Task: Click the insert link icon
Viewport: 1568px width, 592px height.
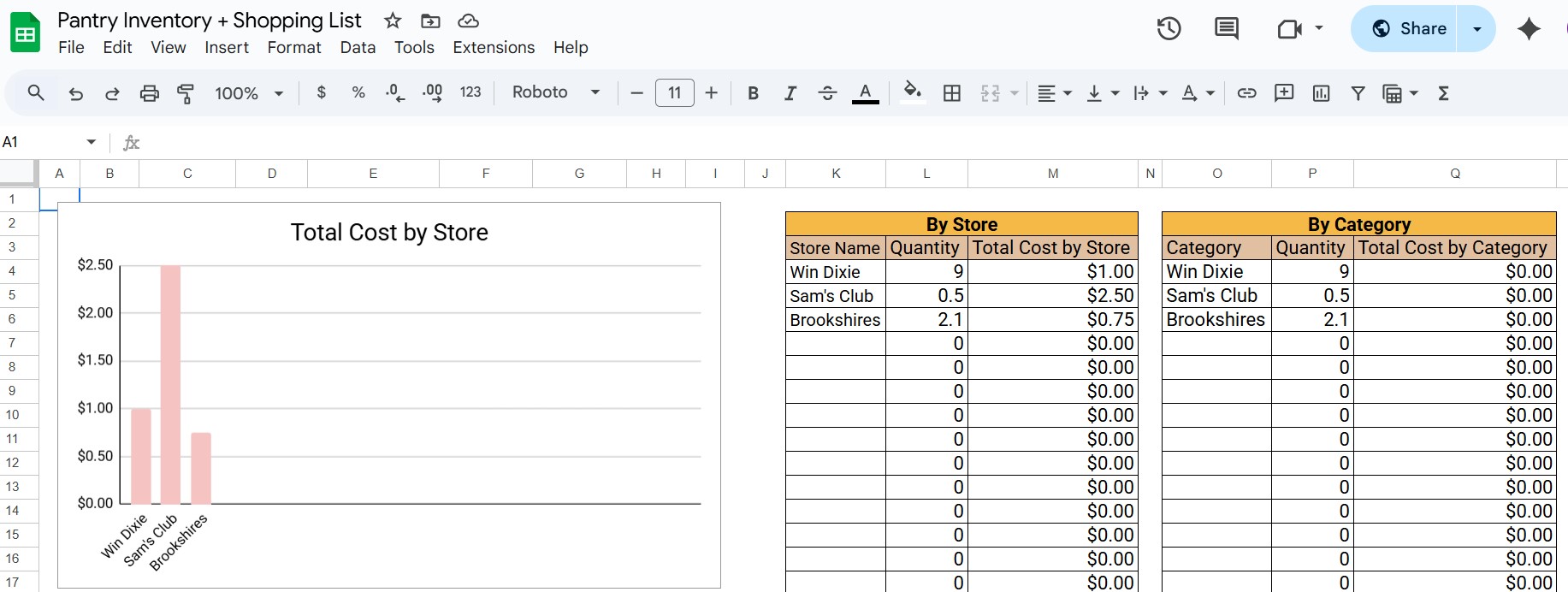Action: [1246, 93]
